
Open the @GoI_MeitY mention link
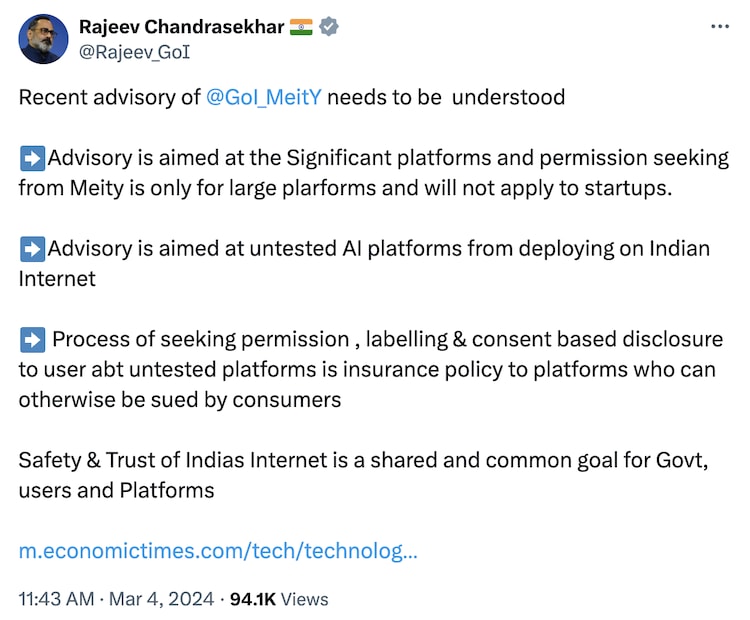click(x=265, y=97)
